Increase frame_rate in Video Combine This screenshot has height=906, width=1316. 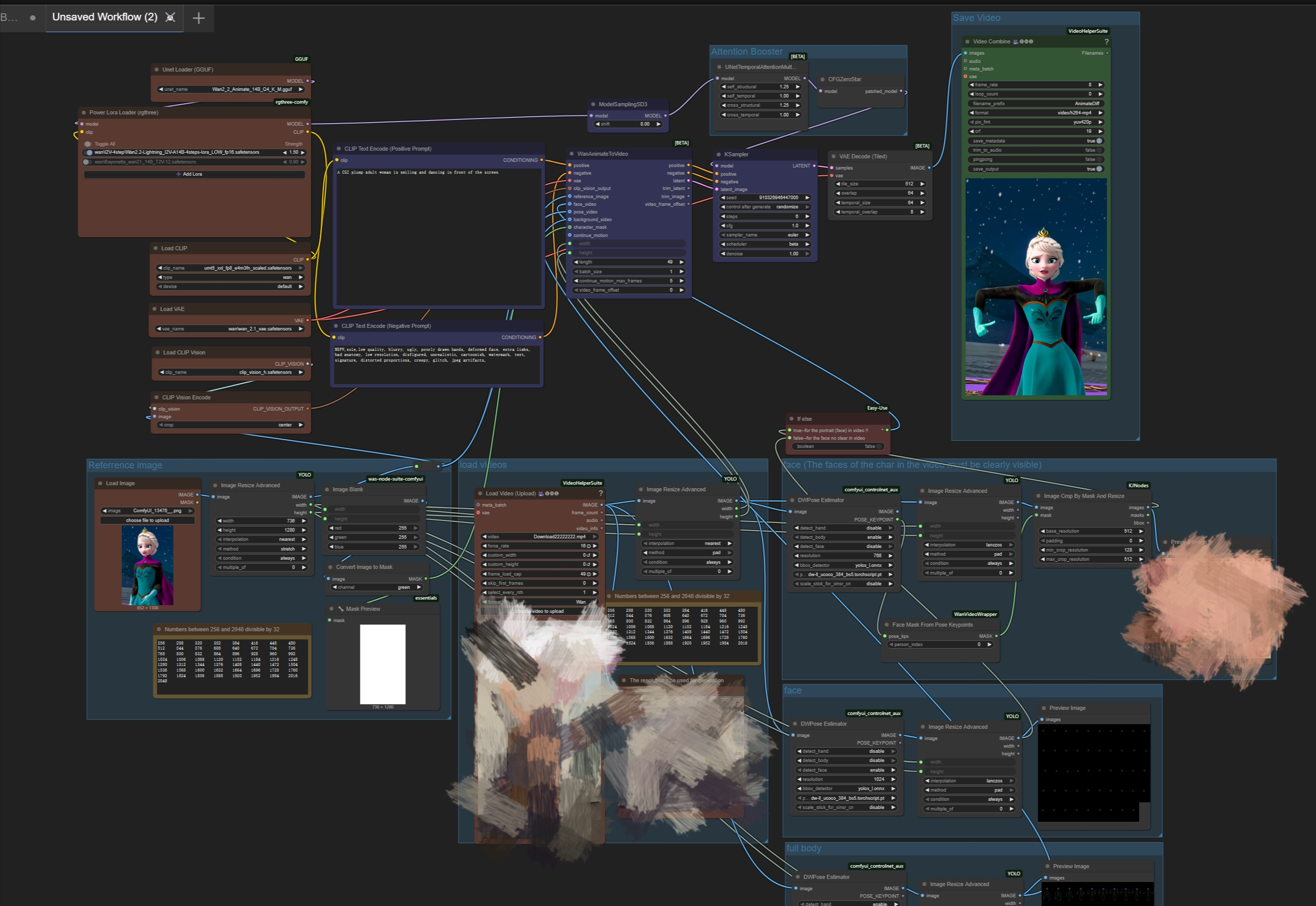click(x=1101, y=85)
